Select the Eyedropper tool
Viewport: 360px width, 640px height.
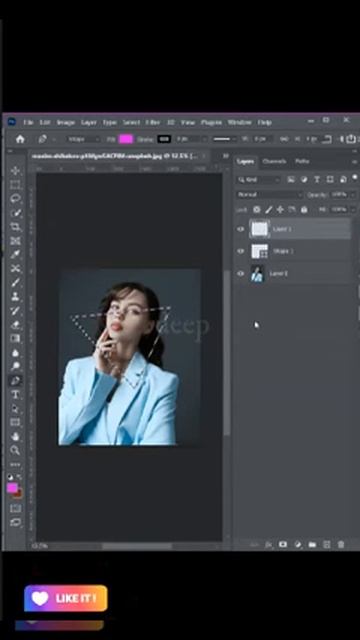pyautogui.click(x=16, y=254)
